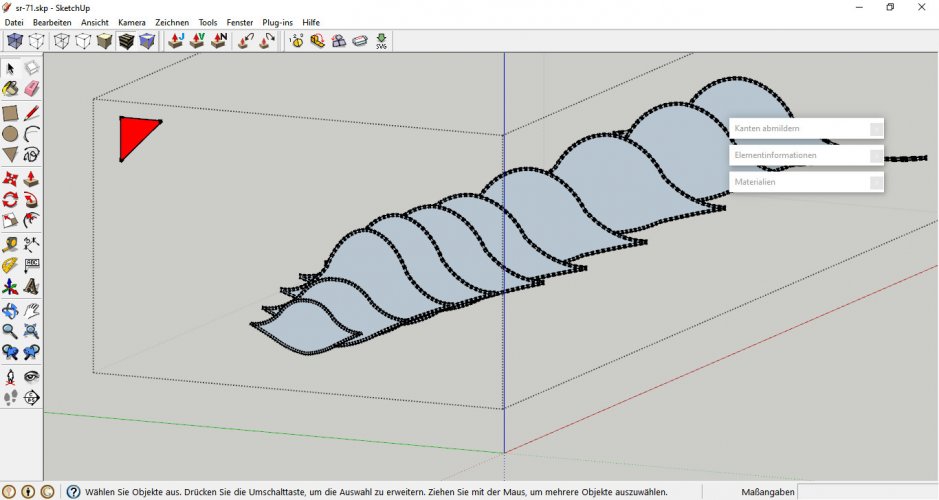Switch to Shaded With Textures style
This screenshot has width=939, height=500.
126,41
